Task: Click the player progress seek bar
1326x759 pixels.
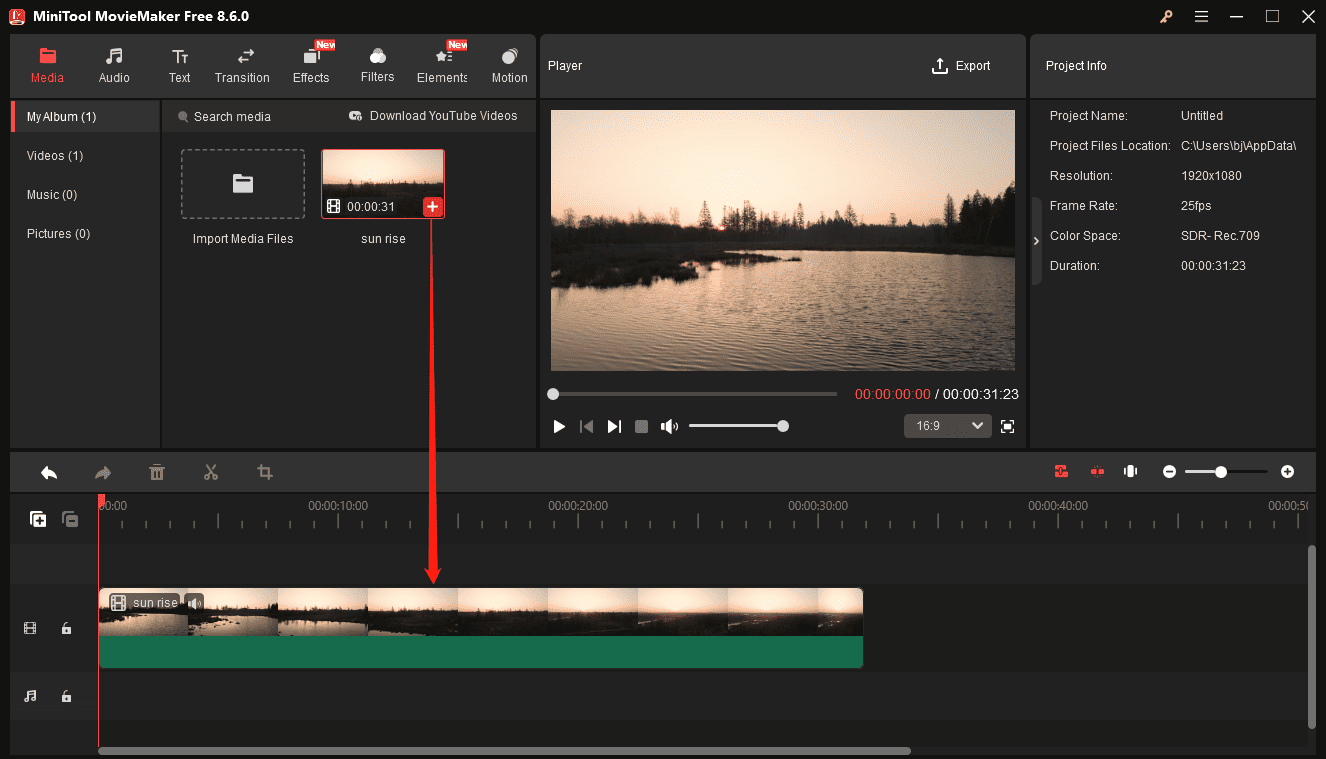Action: point(693,394)
